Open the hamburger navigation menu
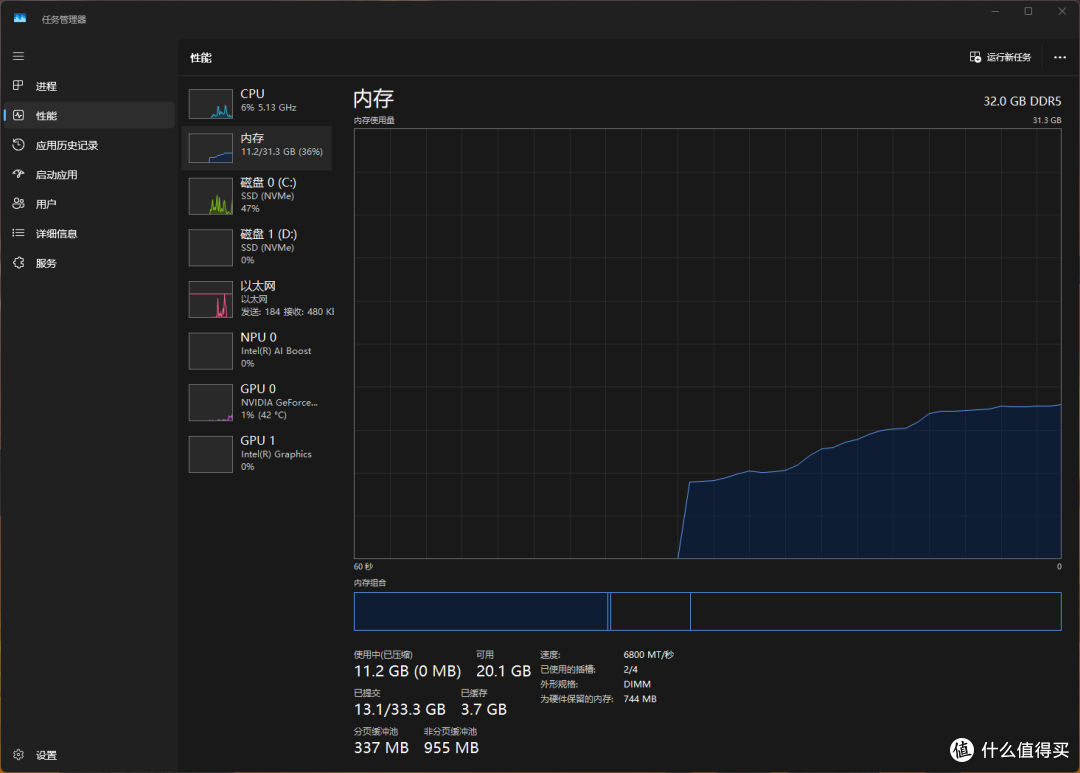This screenshot has width=1080, height=773. click(x=19, y=56)
